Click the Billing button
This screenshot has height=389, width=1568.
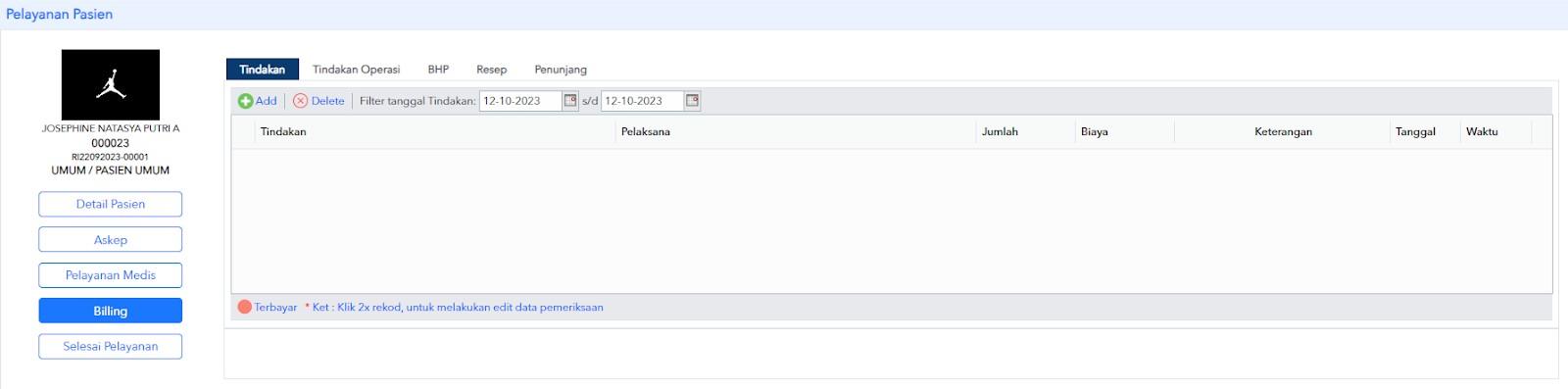(x=111, y=311)
